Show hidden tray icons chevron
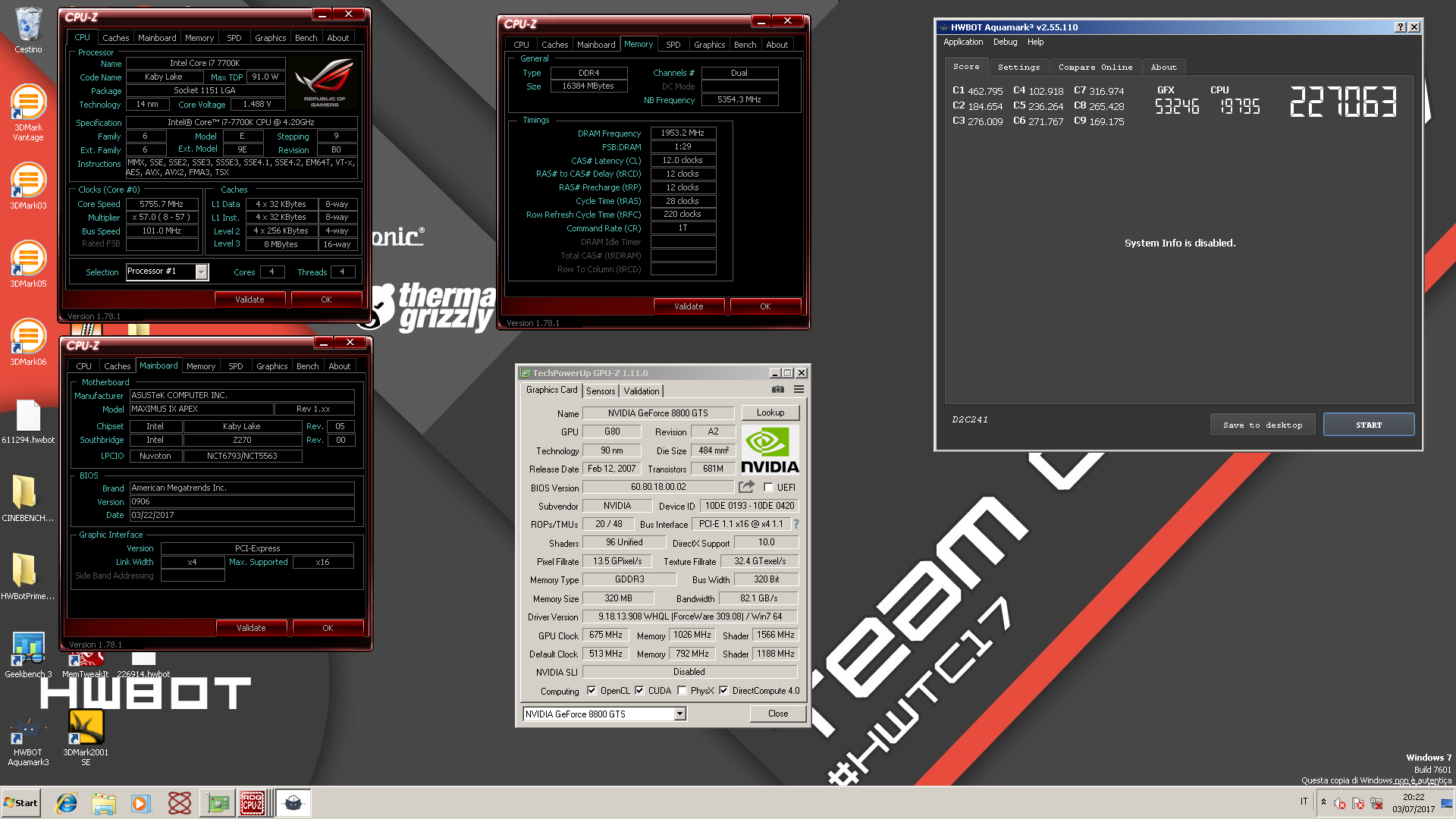This screenshot has height=819, width=1456. coord(1323,802)
